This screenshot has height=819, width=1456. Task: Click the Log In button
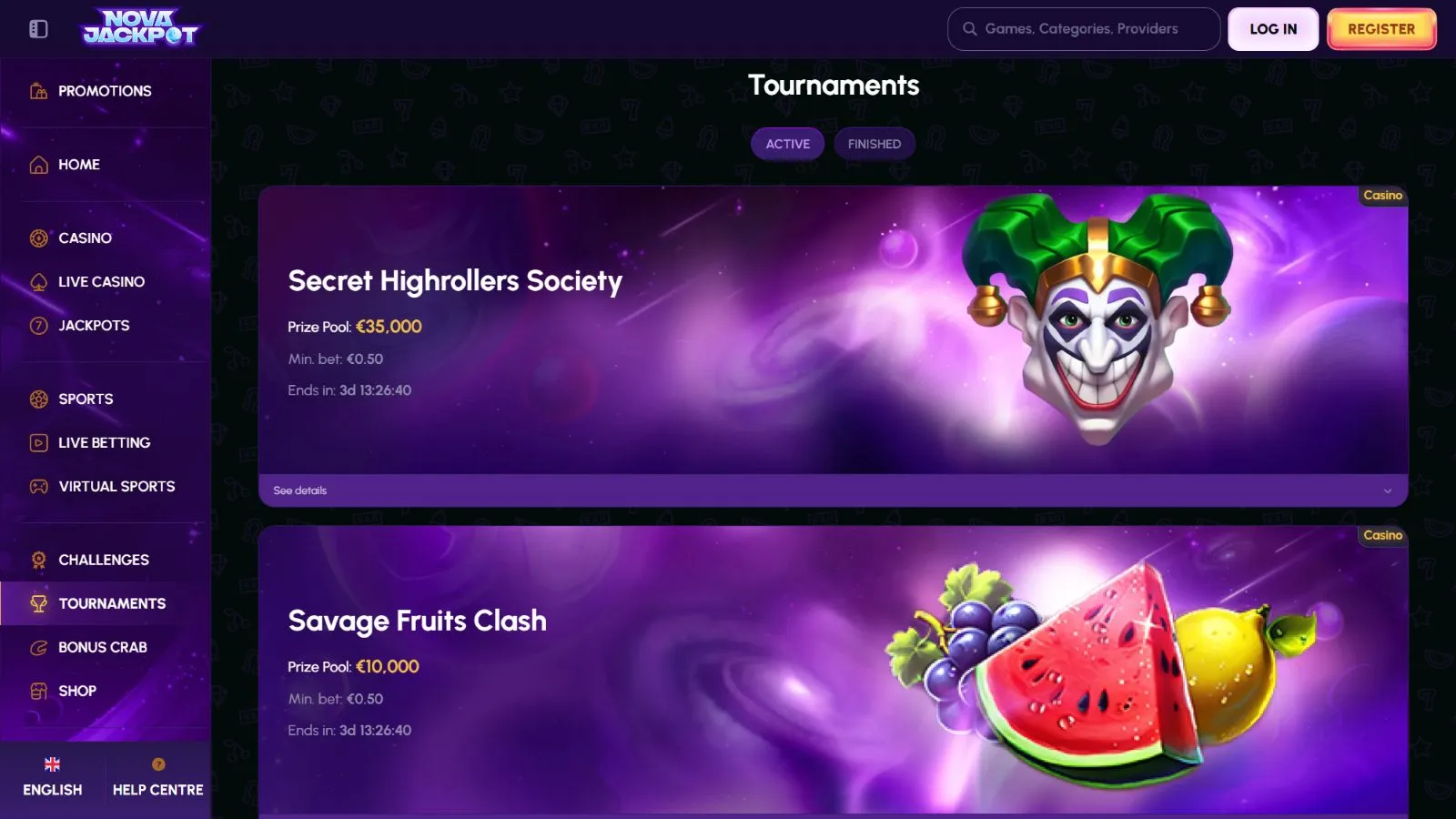(1273, 29)
